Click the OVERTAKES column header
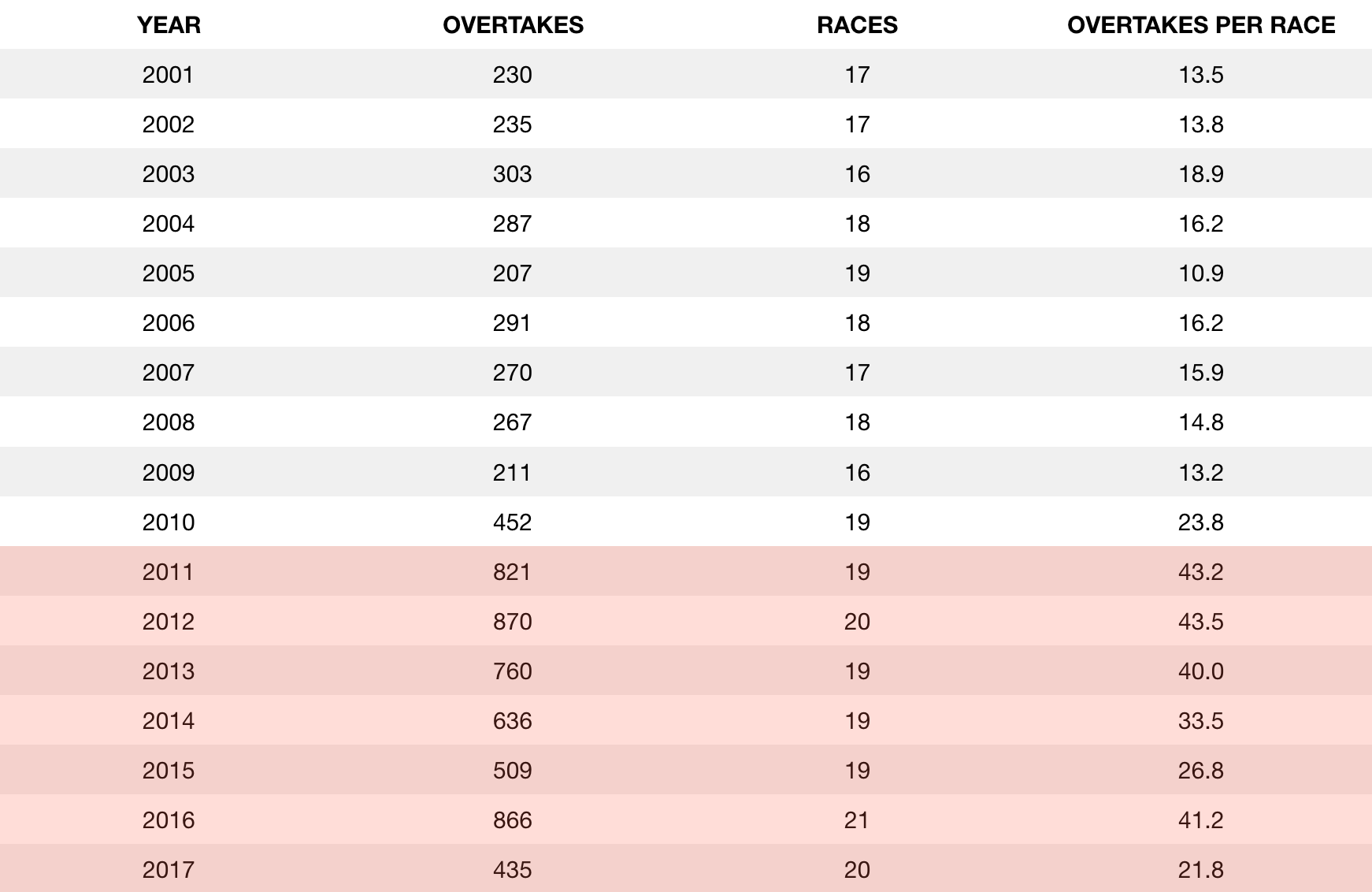Viewport: 1372px width, 892px height. (513, 25)
